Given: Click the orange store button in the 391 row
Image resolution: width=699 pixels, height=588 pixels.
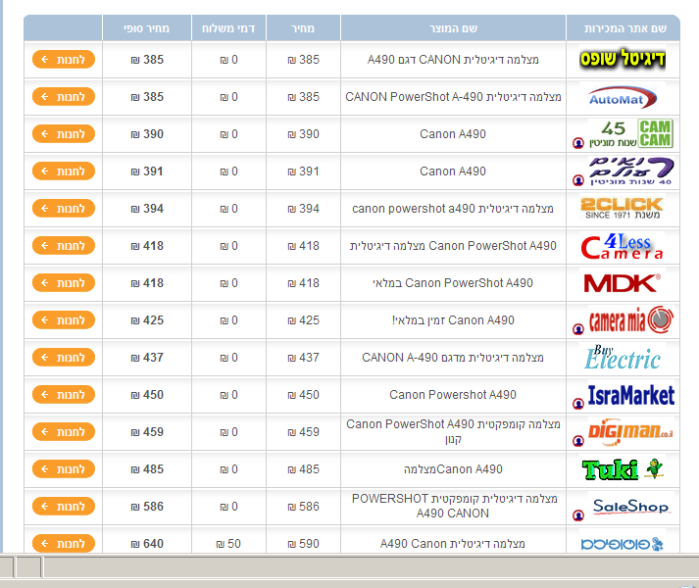Looking at the screenshot, I should coord(63,171).
